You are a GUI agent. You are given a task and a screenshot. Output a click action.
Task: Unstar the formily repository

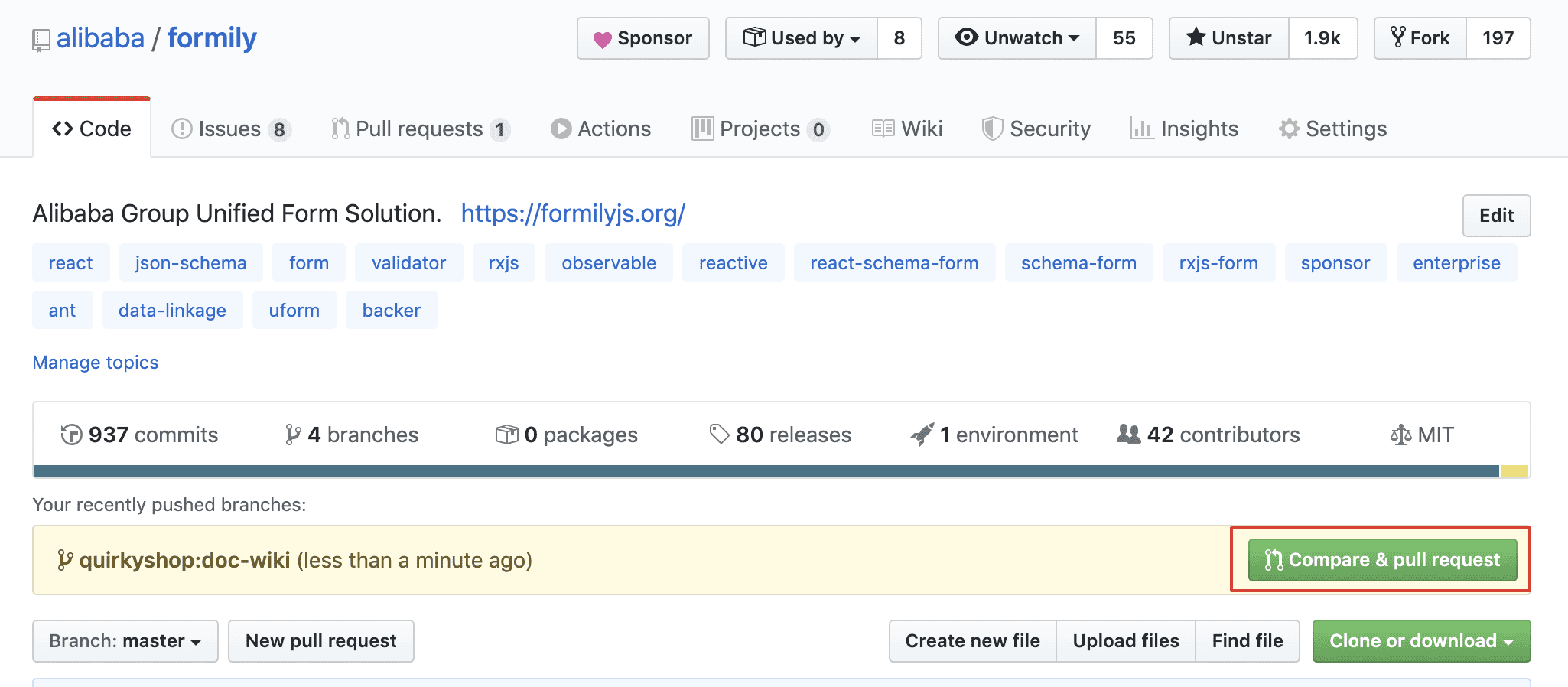1229,38
